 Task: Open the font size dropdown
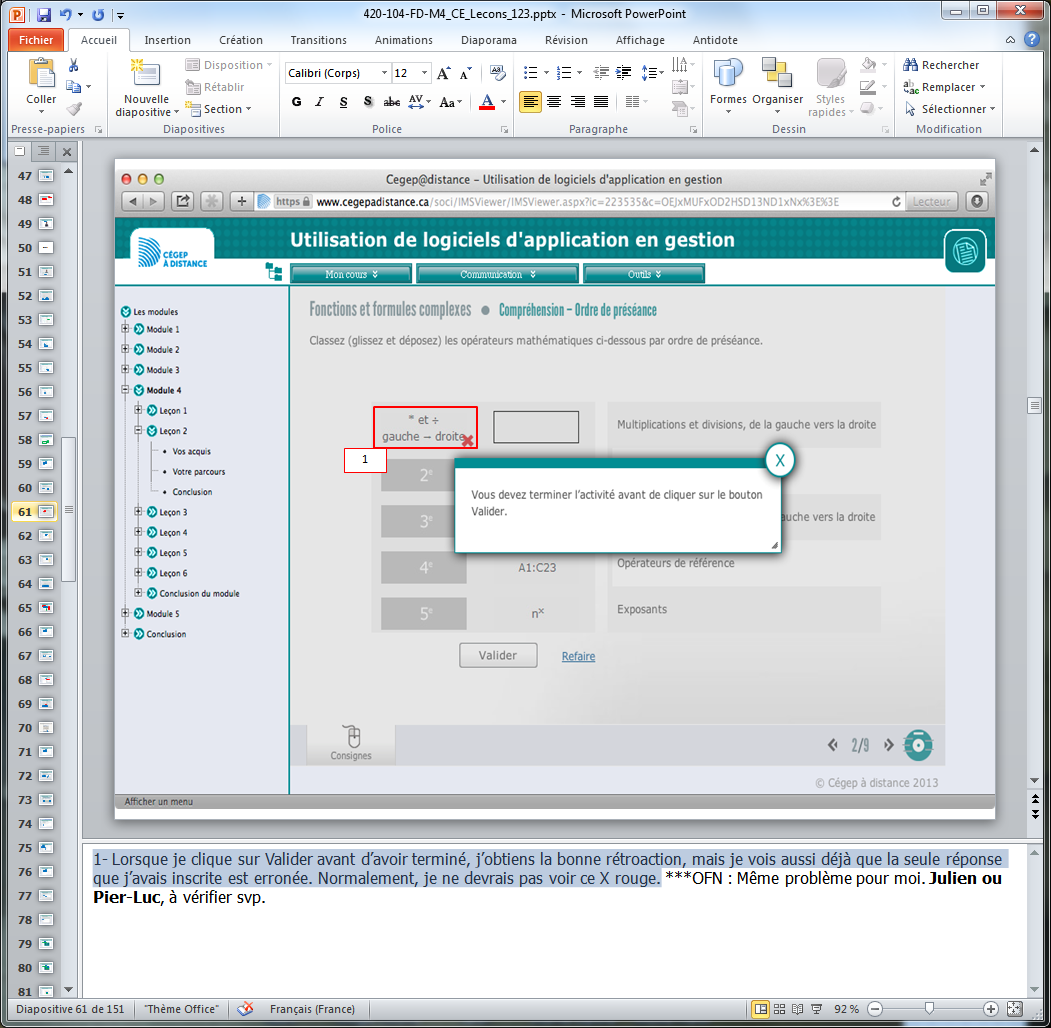(x=425, y=73)
